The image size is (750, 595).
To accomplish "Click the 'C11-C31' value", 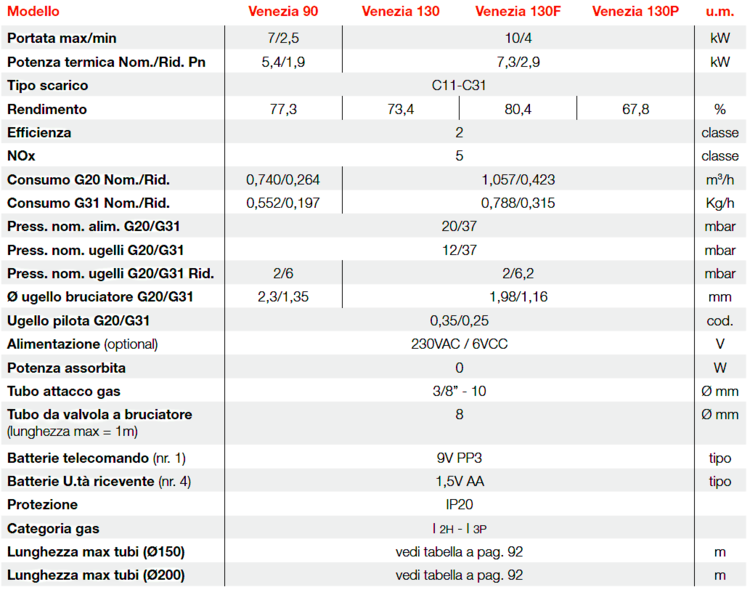I will (x=459, y=86).
